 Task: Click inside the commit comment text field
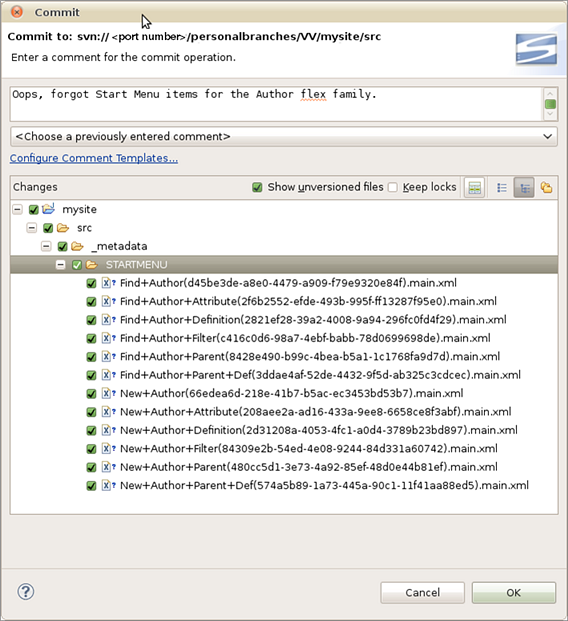coord(276,104)
